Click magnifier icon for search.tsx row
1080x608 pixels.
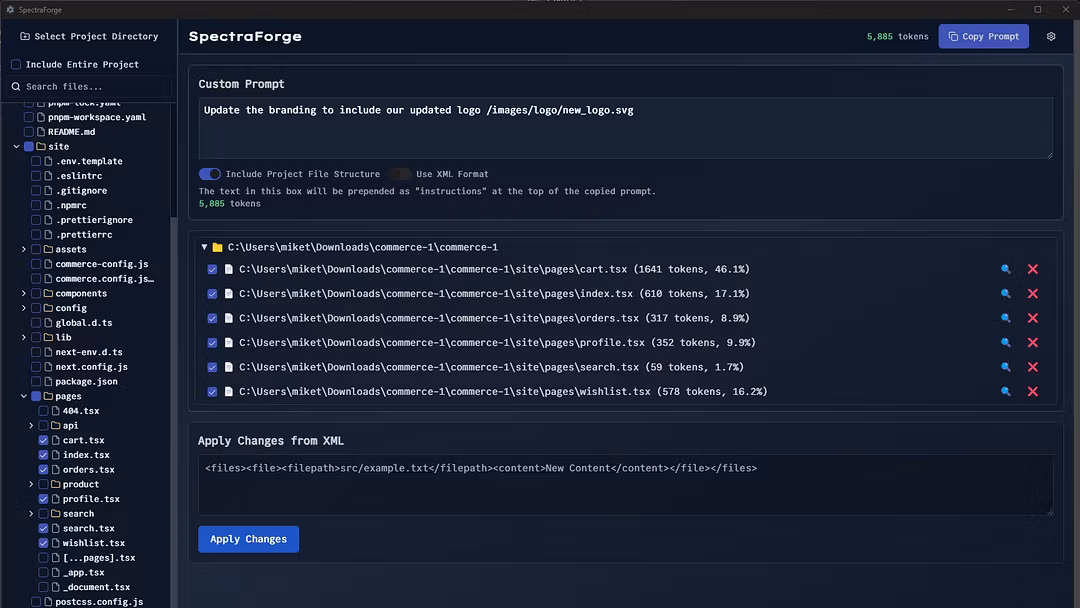(x=1006, y=368)
